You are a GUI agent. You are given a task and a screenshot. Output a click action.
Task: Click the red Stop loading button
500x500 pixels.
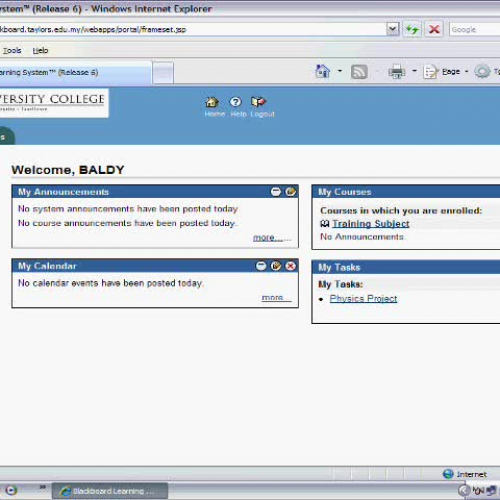point(434,29)
